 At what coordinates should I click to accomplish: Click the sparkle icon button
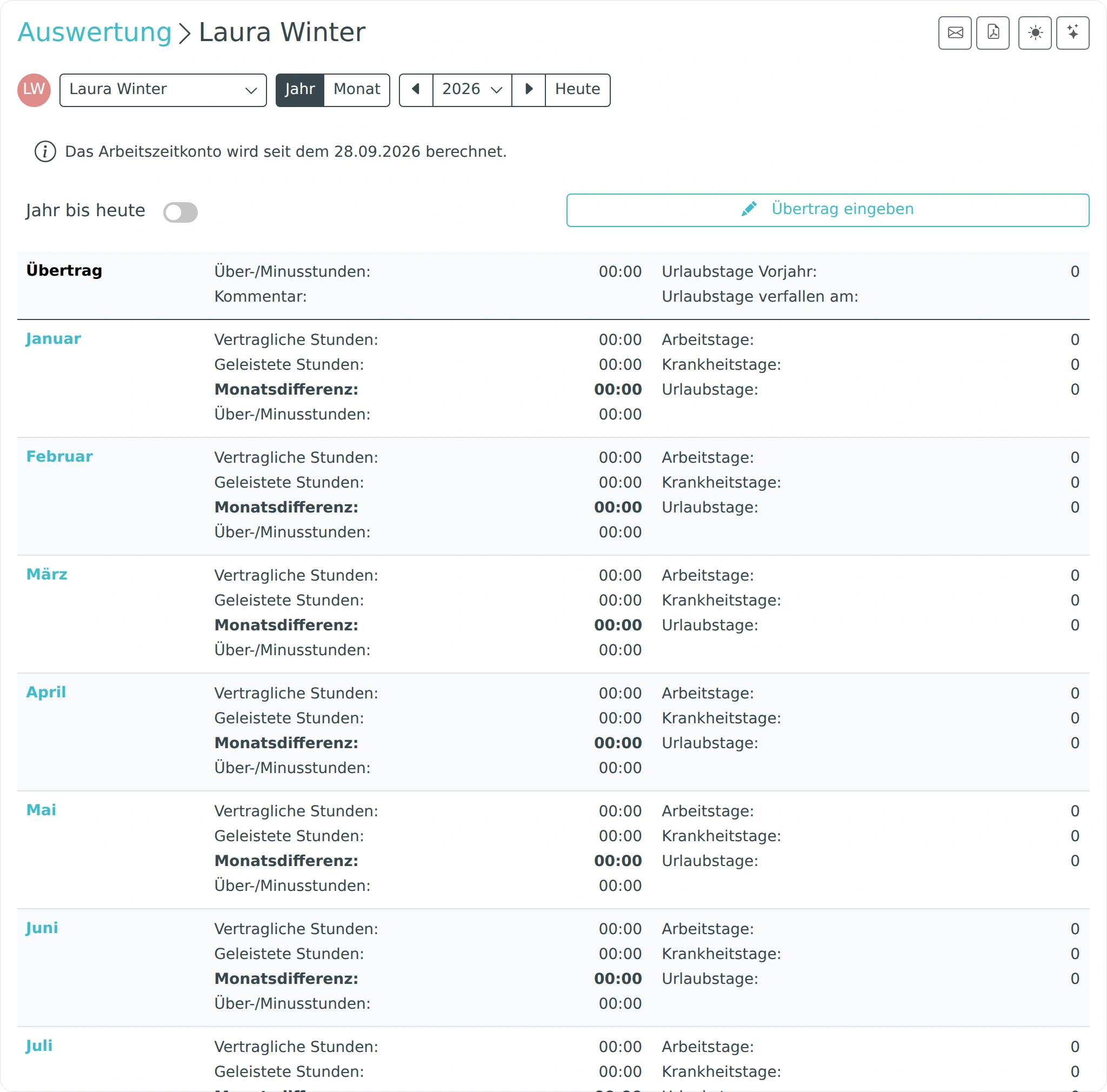[1072, 33]
